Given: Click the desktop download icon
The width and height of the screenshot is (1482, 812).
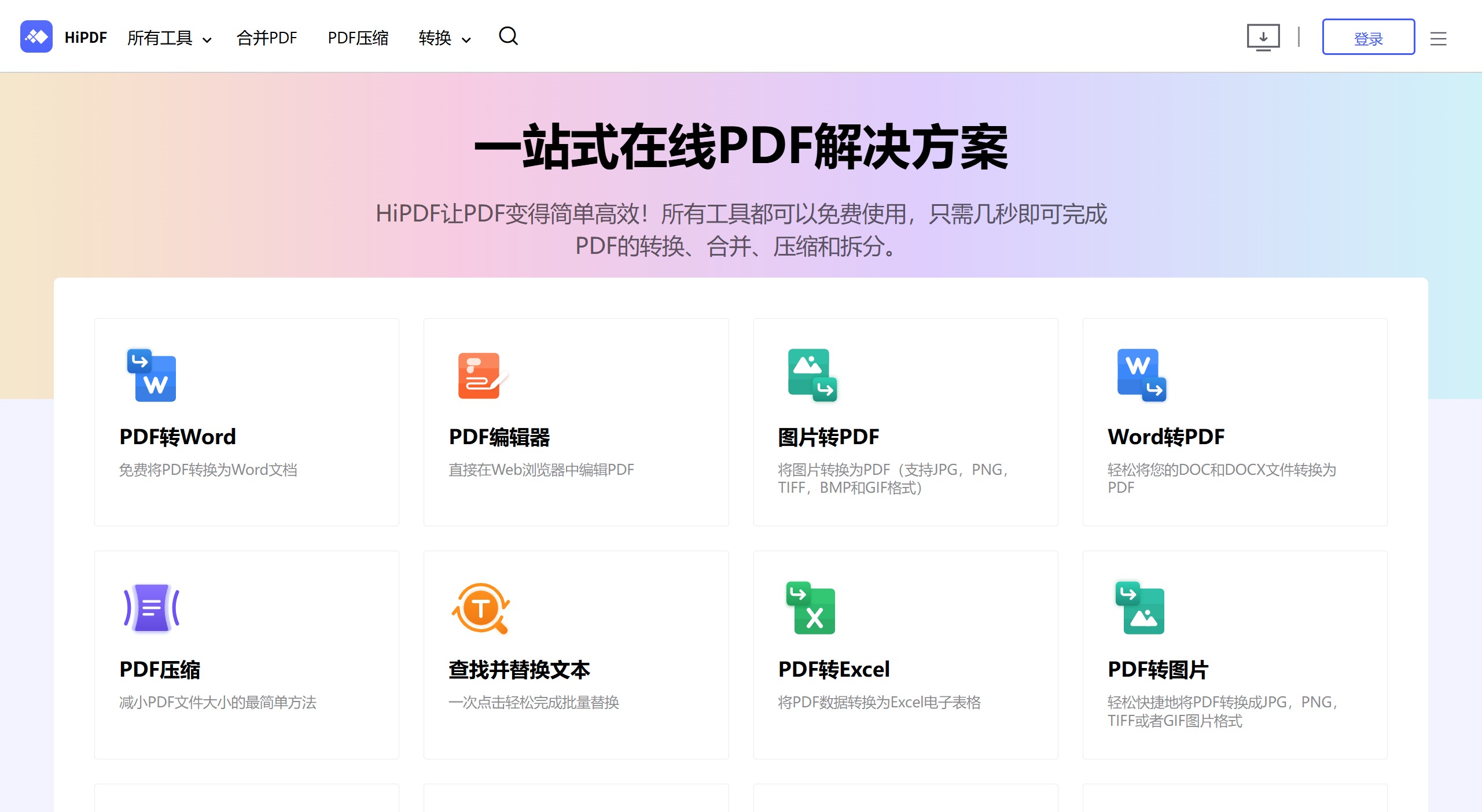Looking at the screenshot, I should pos(1263,38).
